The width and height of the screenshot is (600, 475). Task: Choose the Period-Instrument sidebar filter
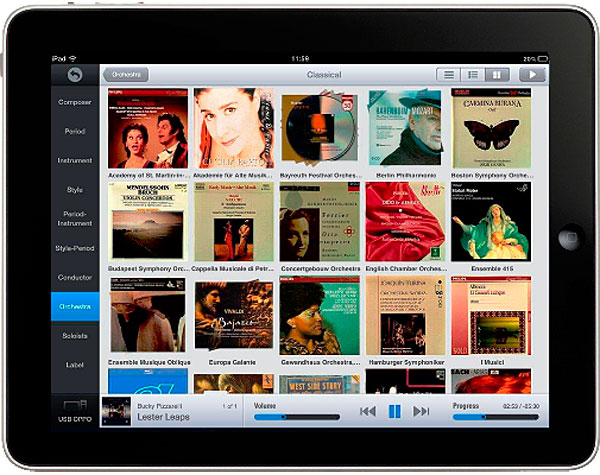click(x=75, y=218)
